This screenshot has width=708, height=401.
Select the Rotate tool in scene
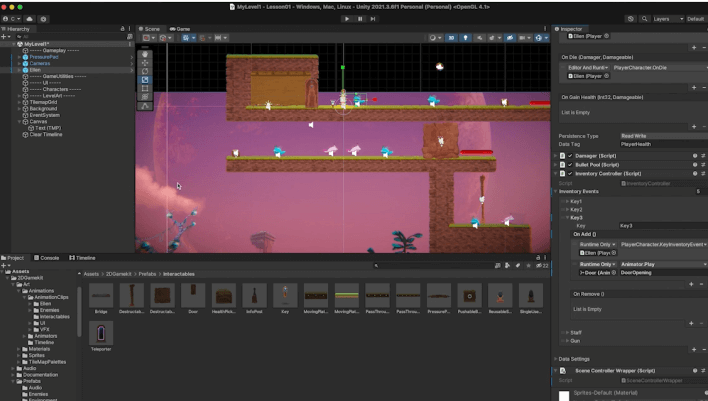point(145,71)
